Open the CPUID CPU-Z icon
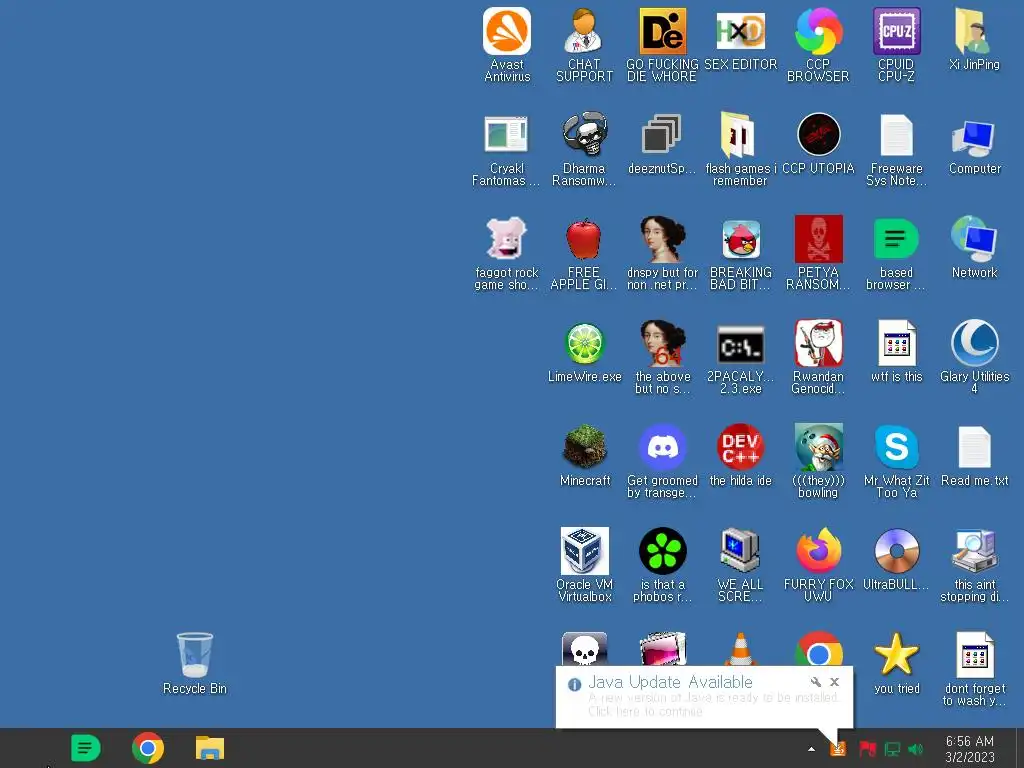Image resolution: width=1024 pixels, height=768 pixels. click(x=896, y=44)
